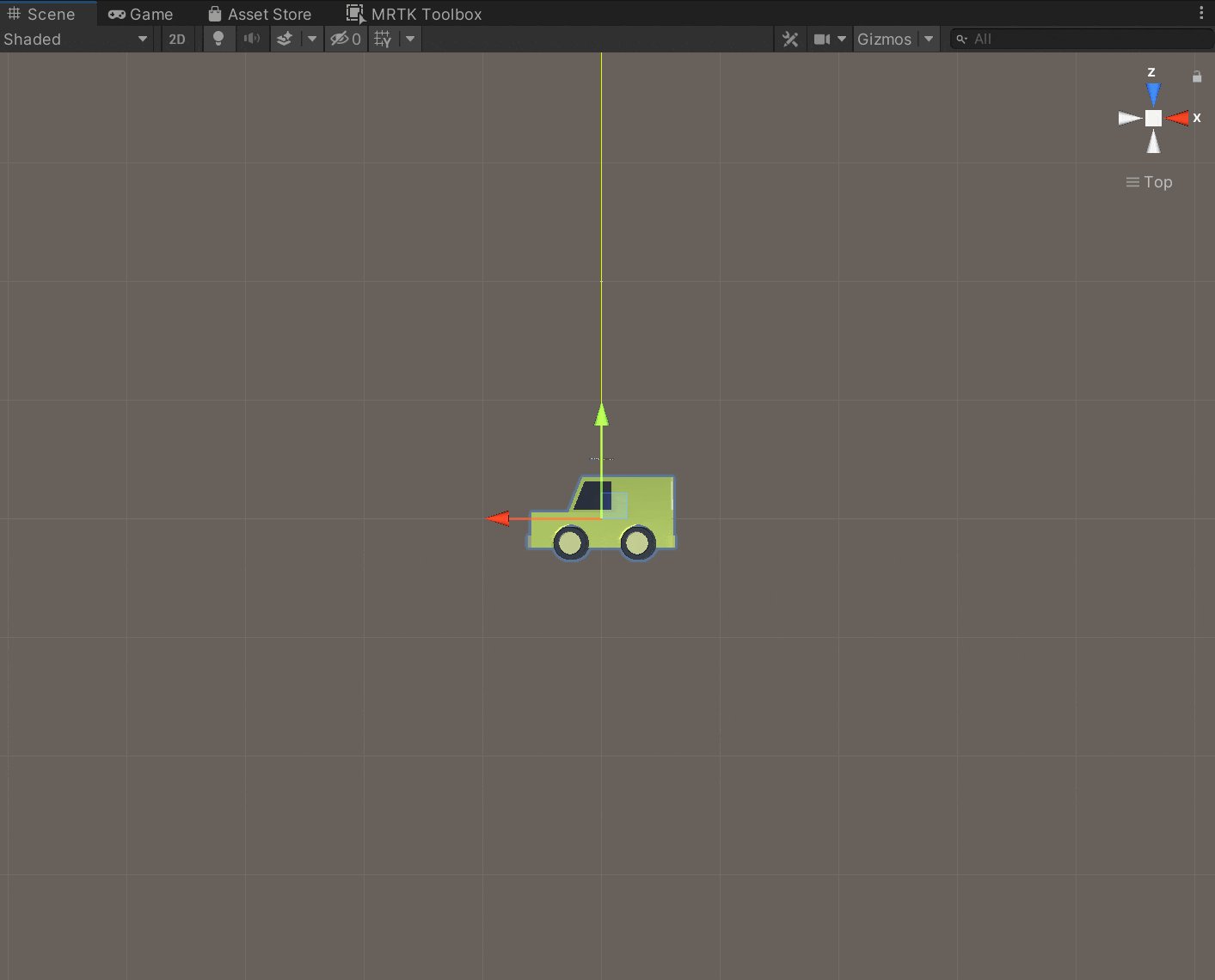Click the scene gizmo center cube
Screen dimensions: 1215x980
[1152, 118]
